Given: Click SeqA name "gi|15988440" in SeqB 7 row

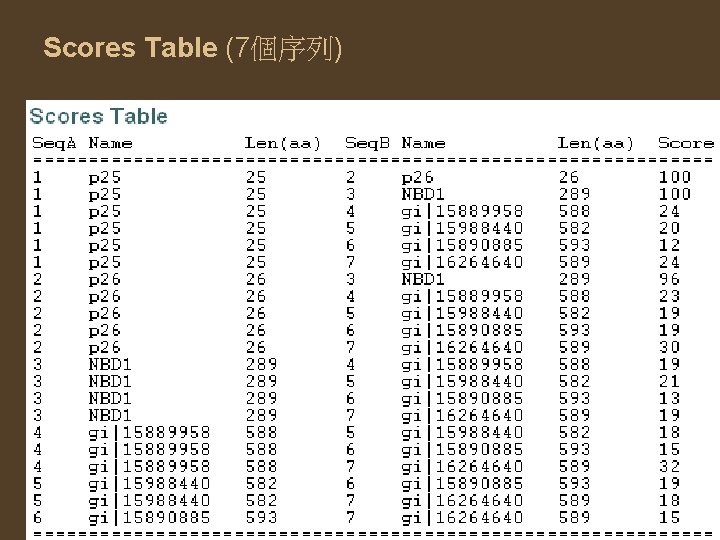Looking at the screenshot, I should 149,501.
